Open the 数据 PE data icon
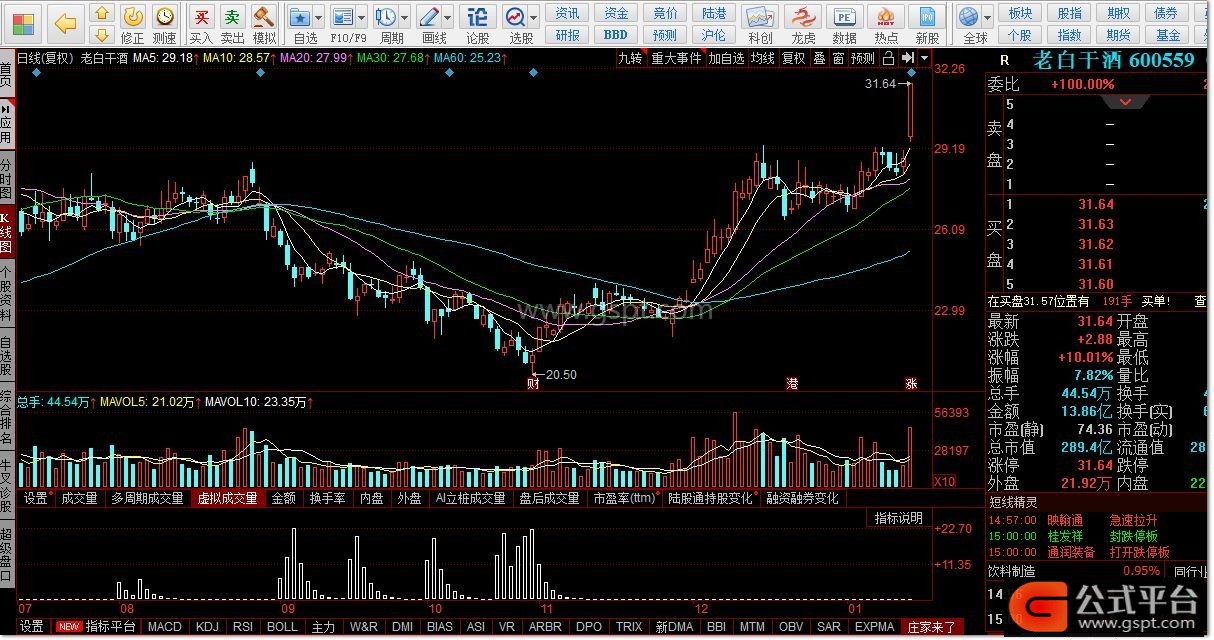This screenshot has width=1214, height=640. click(845, 24)
